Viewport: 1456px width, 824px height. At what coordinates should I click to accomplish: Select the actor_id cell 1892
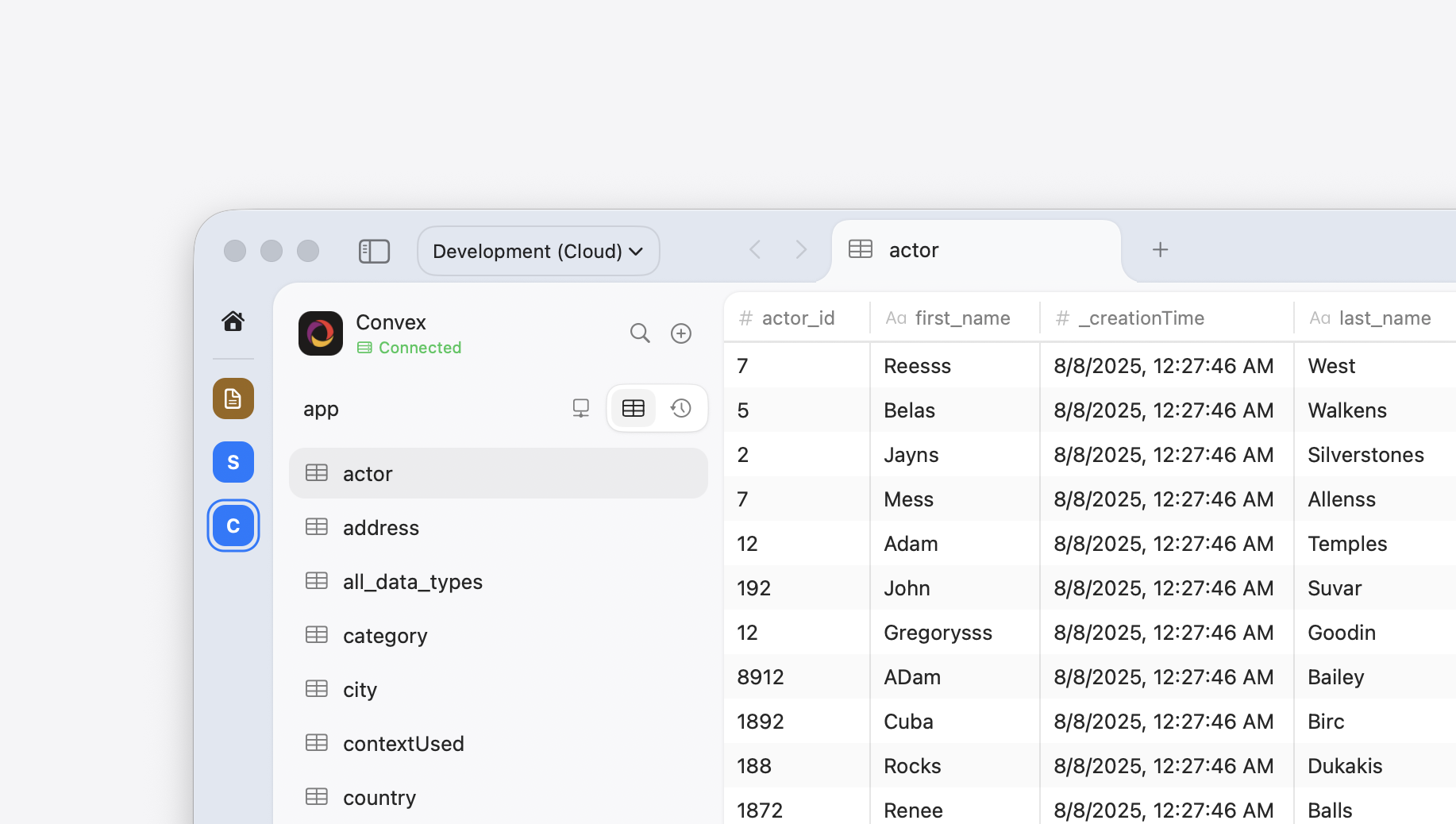click(x=797, y=722)
